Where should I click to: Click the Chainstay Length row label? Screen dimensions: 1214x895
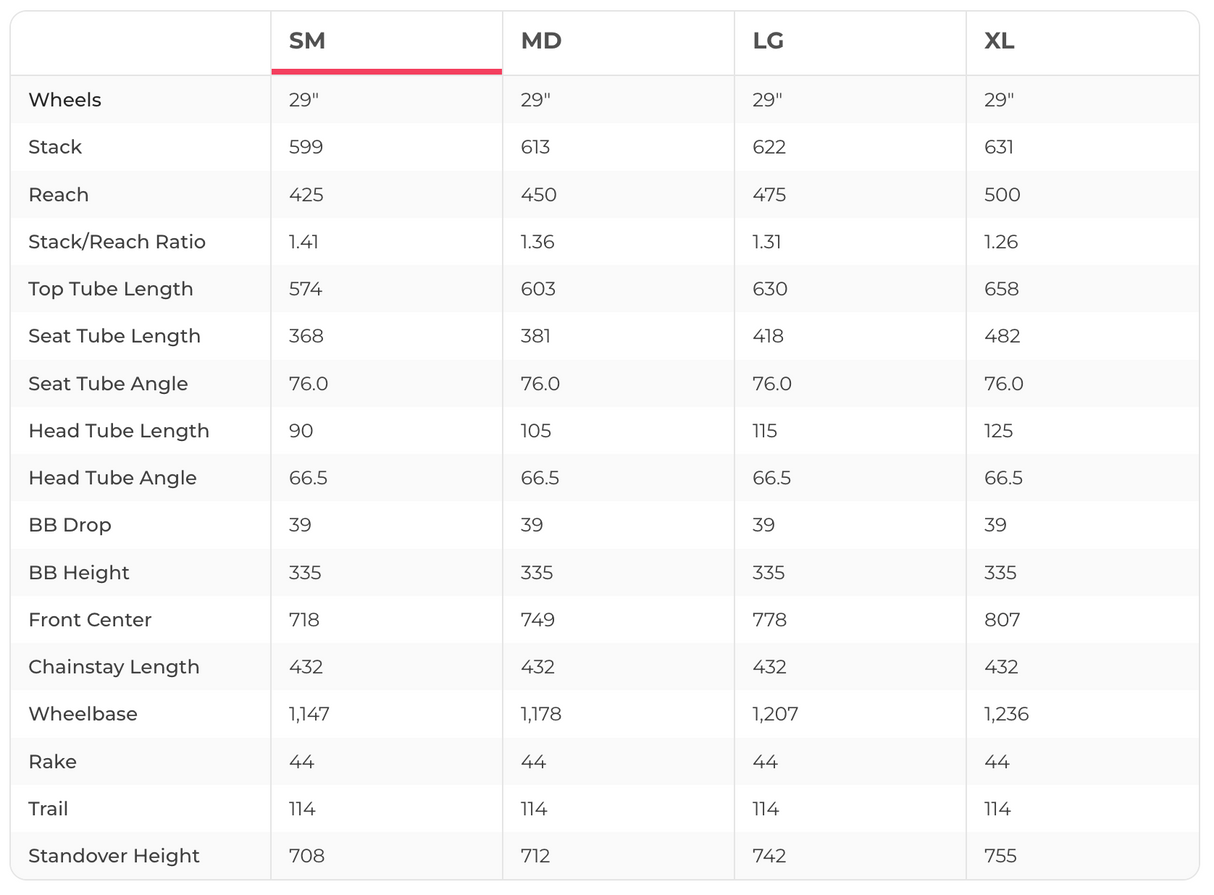(114, 667)
